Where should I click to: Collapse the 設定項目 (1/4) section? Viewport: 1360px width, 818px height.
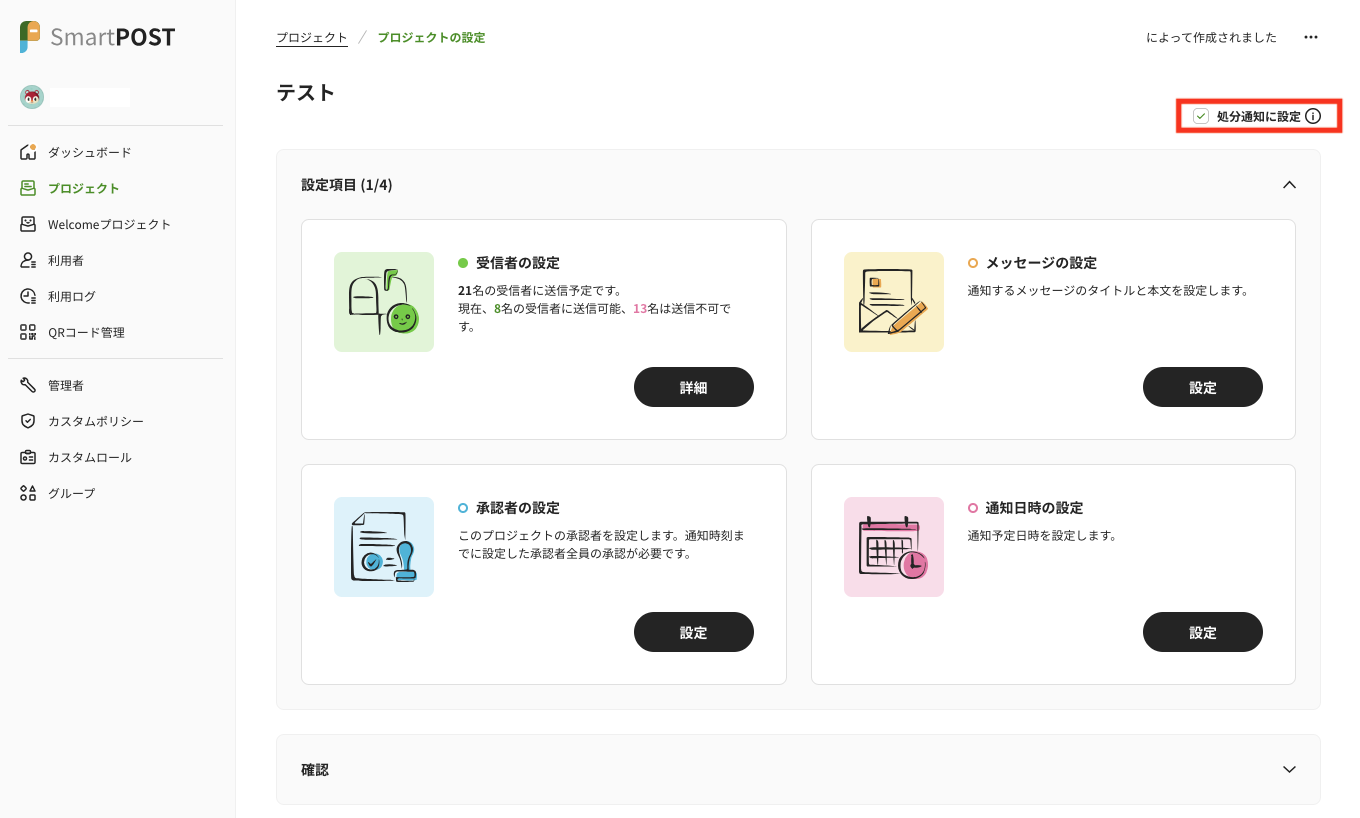[x=1289, y=185]
